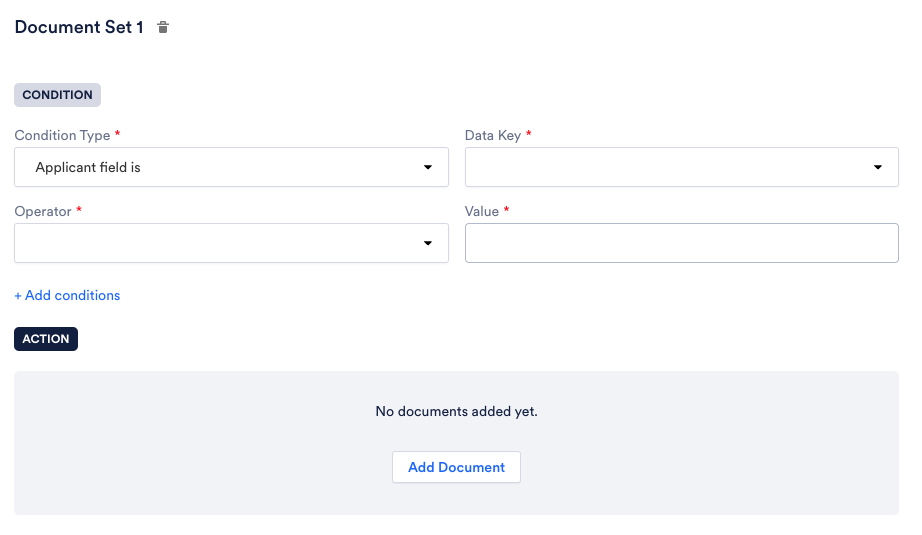922x535 pixels.
Task: Click the Document Set 1 heading
Action: [x=79, y=27]
